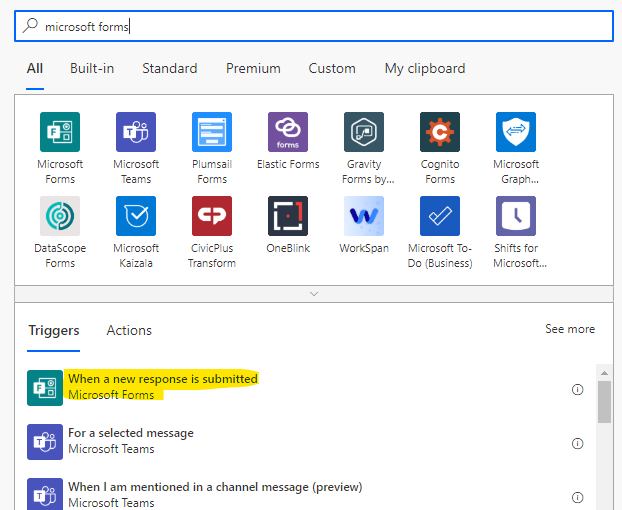
Task: Open the Elastic Forms connector
Action: tap(288, 132)
